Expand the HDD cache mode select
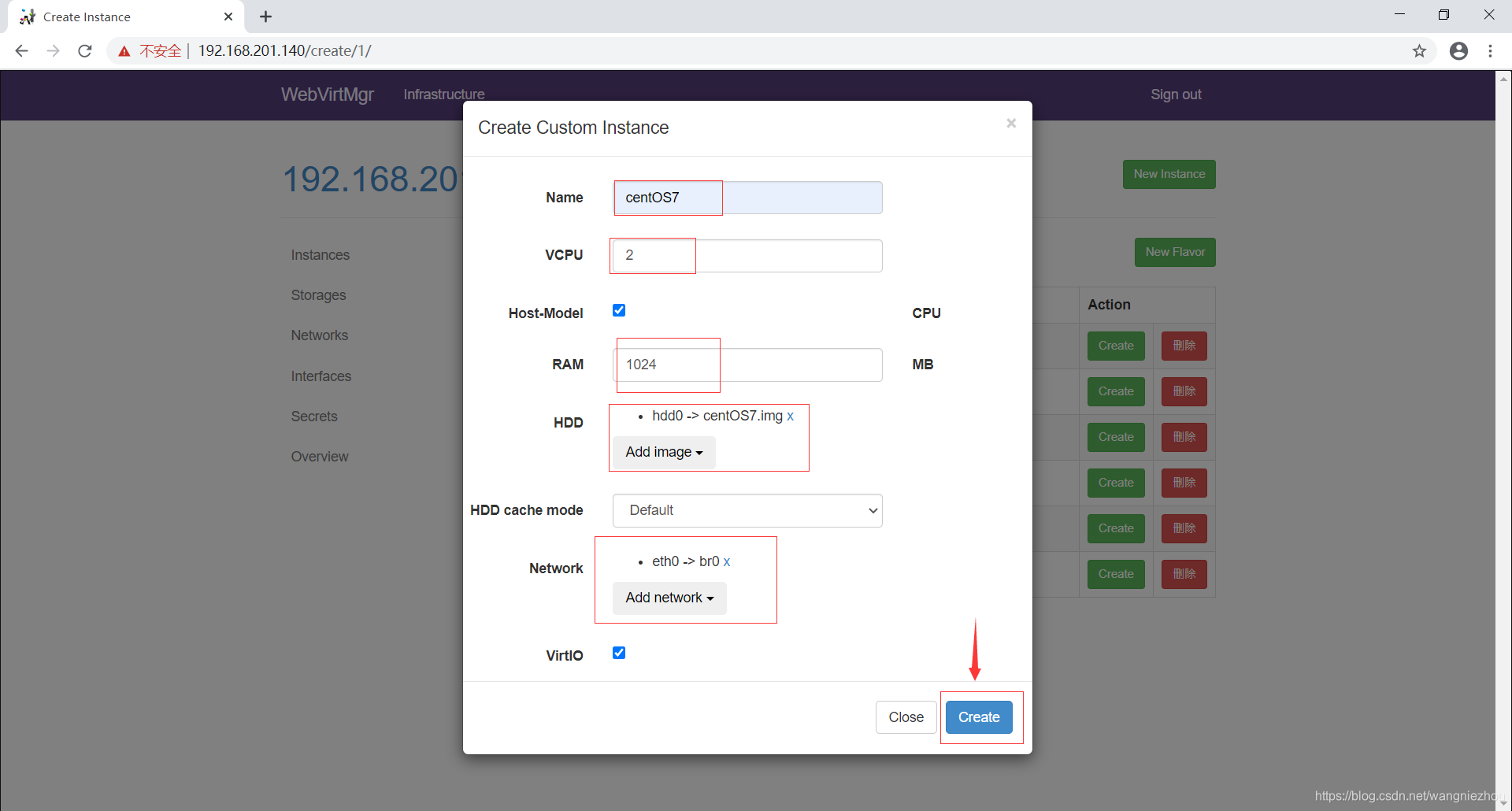Image resolution: width=1512 pixels, height=811 pixels. pos(747,510)
